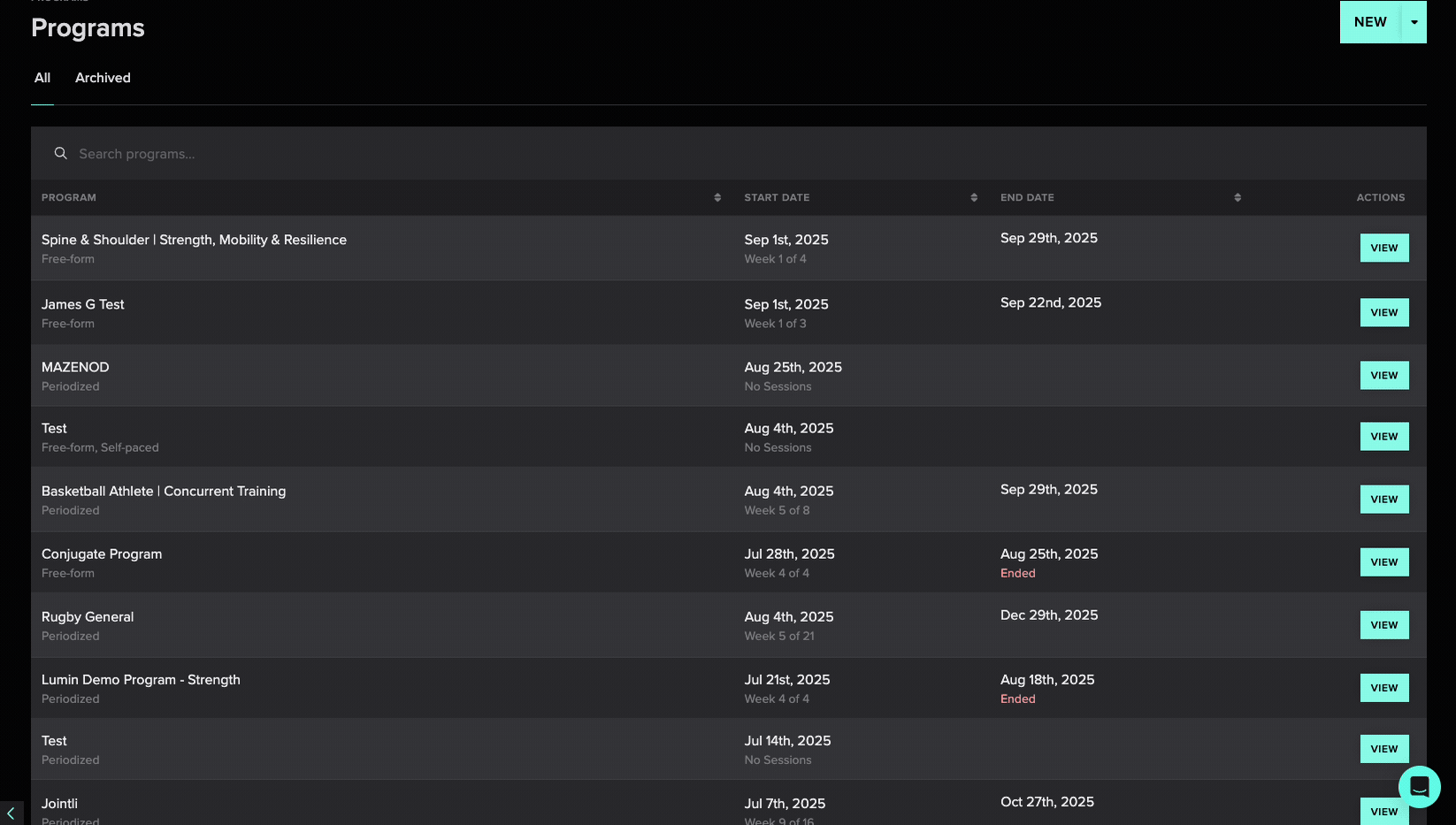Select the All tab
The image size is (1456, 825).
[x=42, y=78]
